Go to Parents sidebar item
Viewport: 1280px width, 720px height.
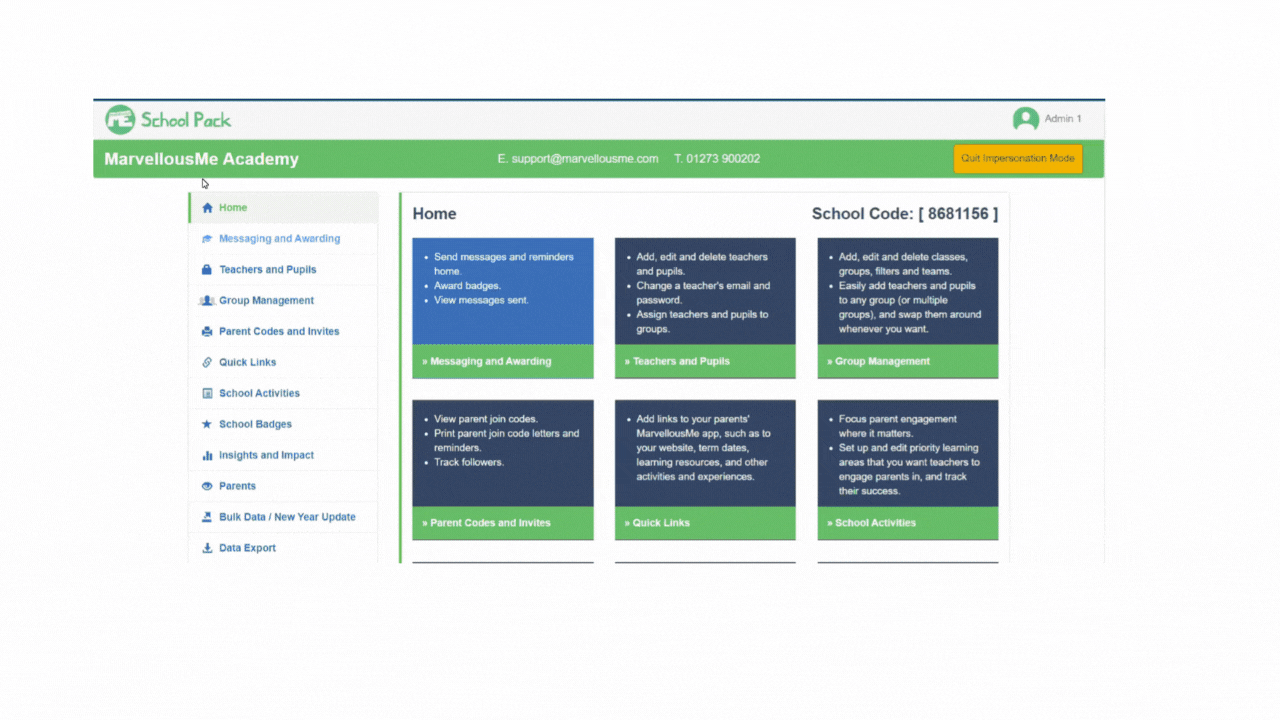[284, 487]
